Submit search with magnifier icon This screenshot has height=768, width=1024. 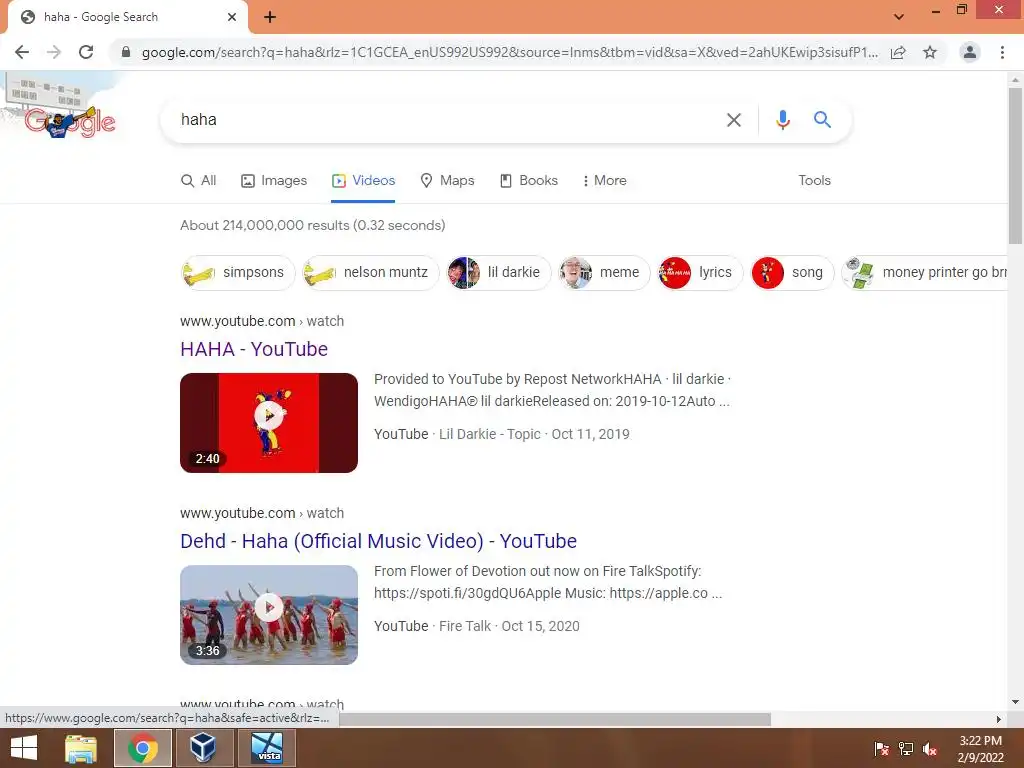822,120
